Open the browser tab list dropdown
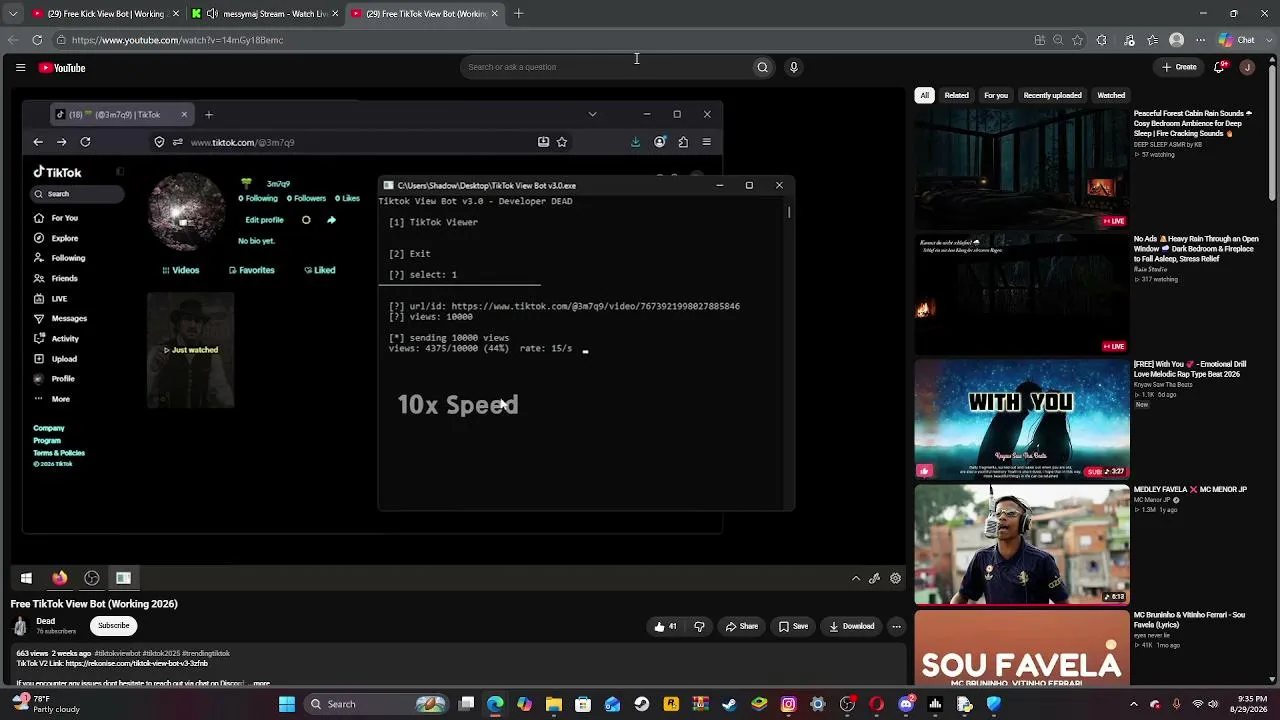 click(x=13, y=14)
